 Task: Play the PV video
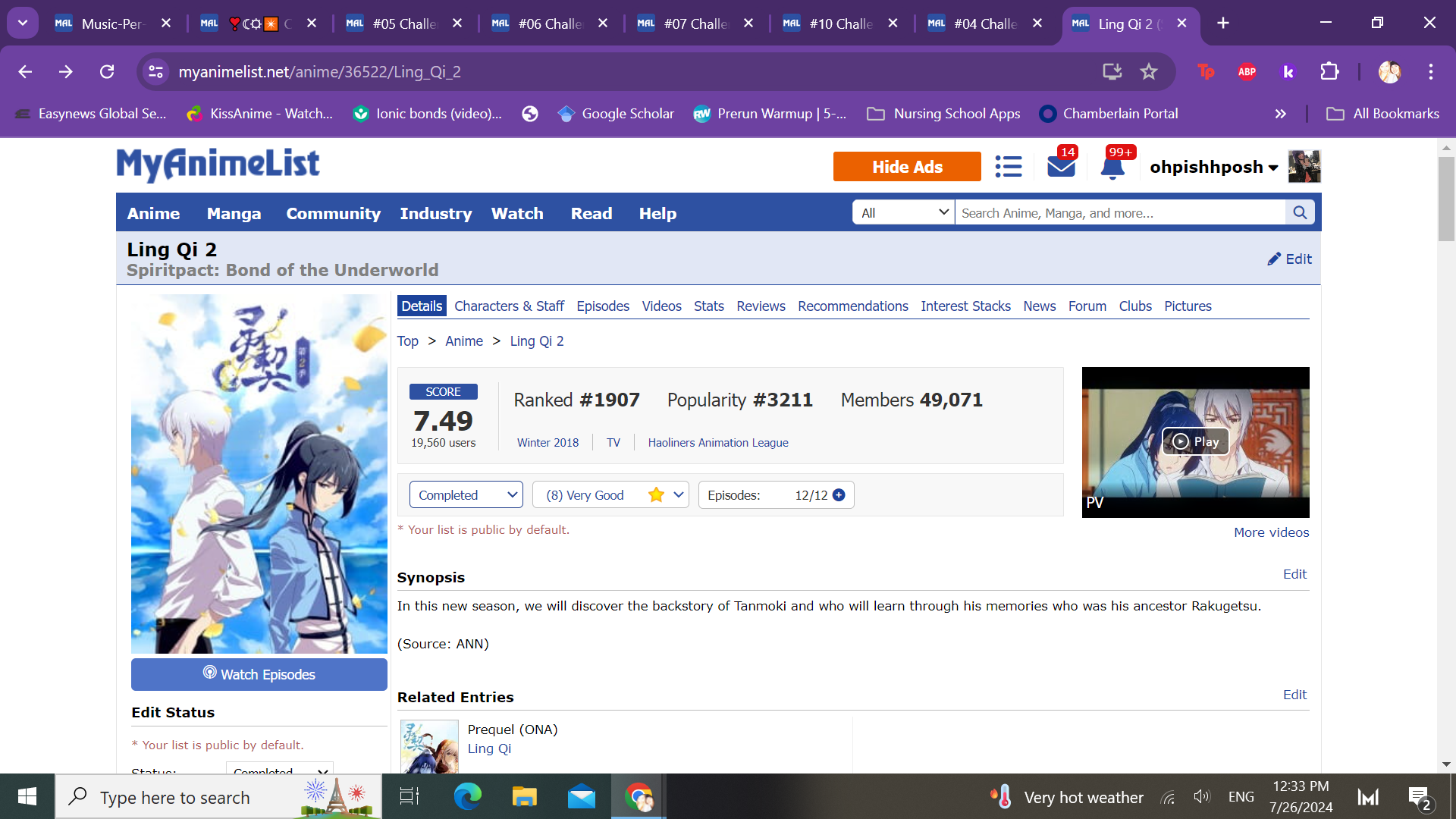tap(1195, 441)
